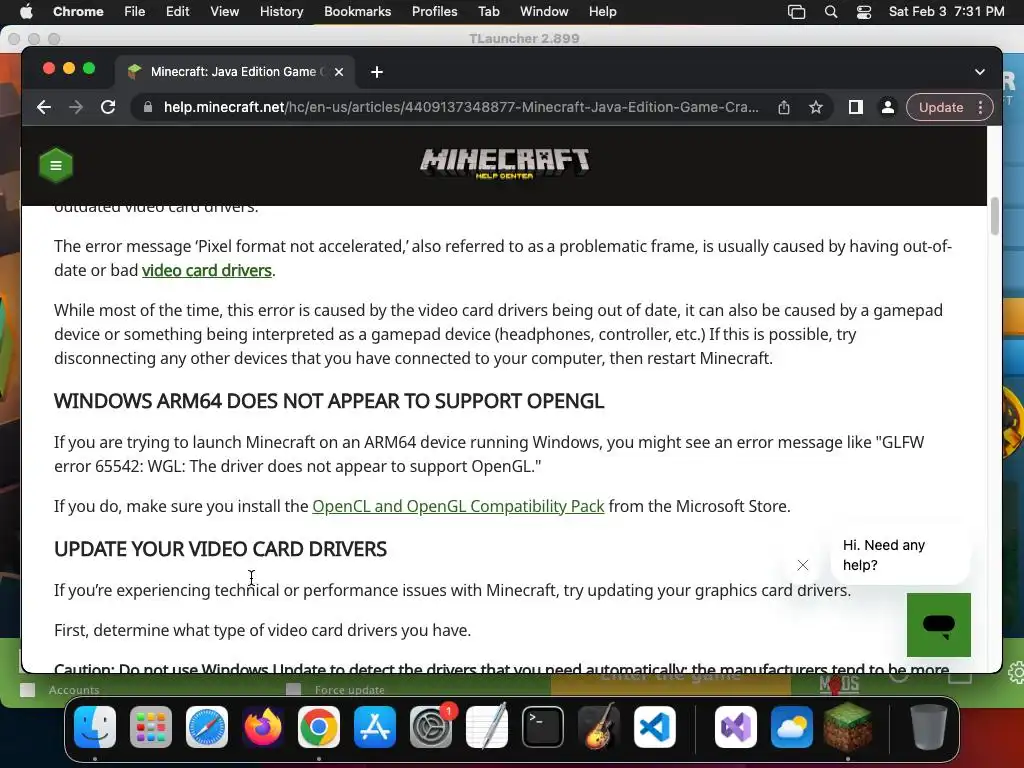Open the Profiles menu

(x=434, y=11)
